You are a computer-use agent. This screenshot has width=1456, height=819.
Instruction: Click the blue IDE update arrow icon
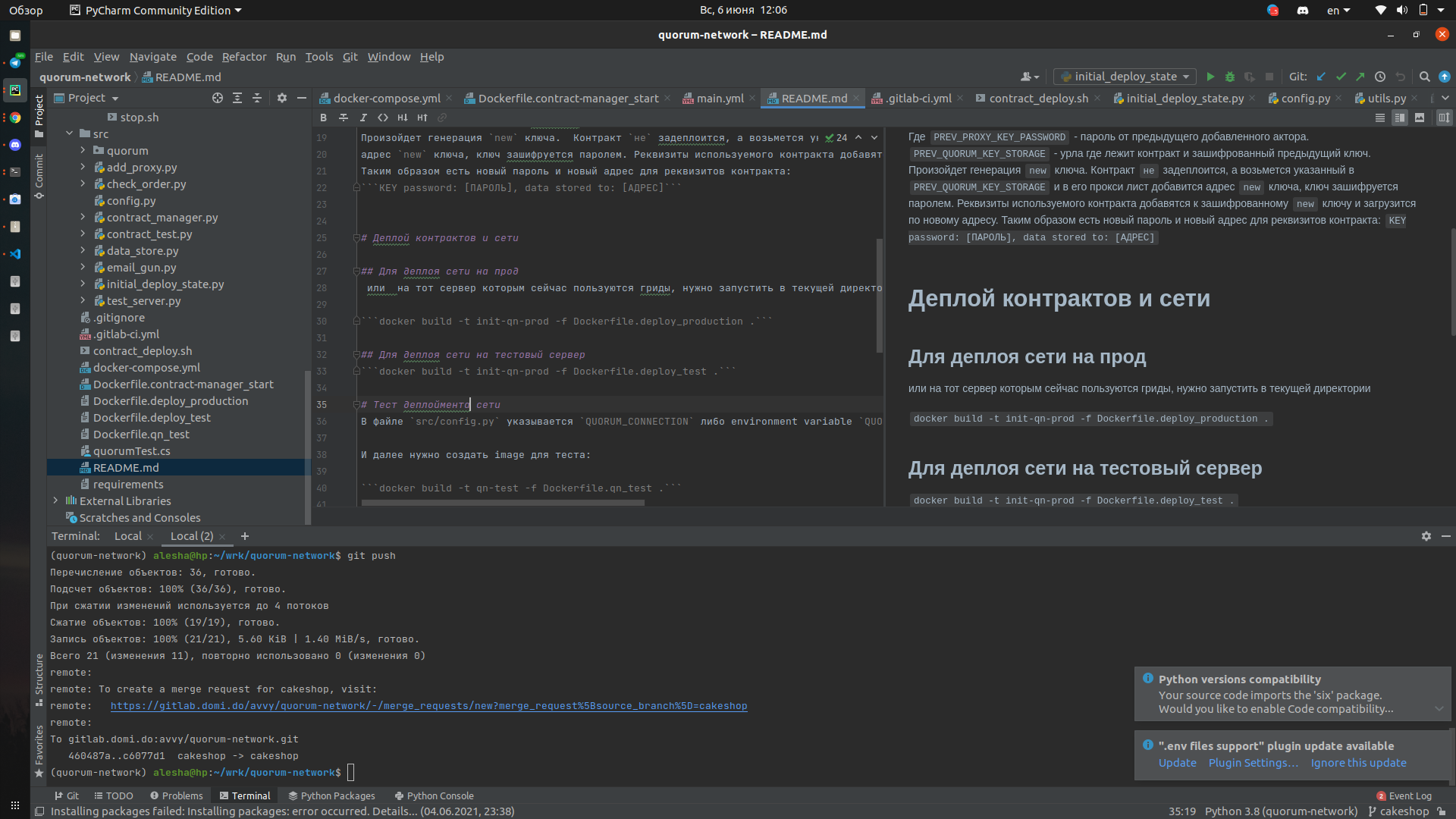point(1445,77)
